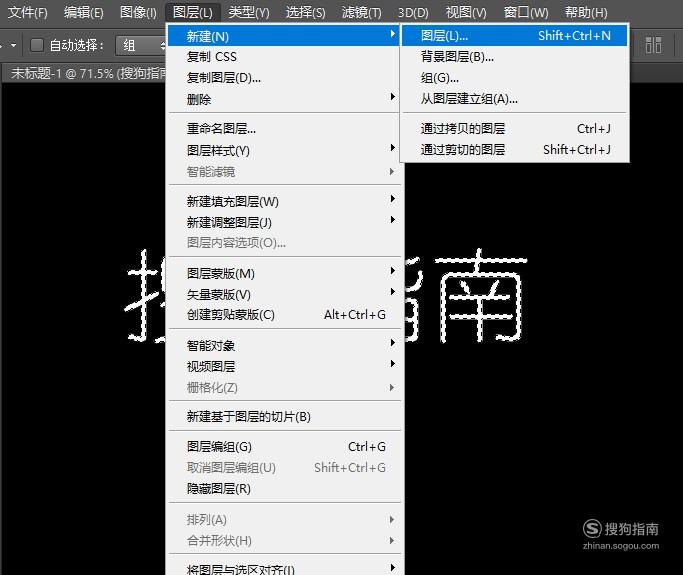Open the 滤镜(T) menu
Image resolution: width=683 pixels, height=575 pixels.
pyautogui.click(x=362, y=12)
